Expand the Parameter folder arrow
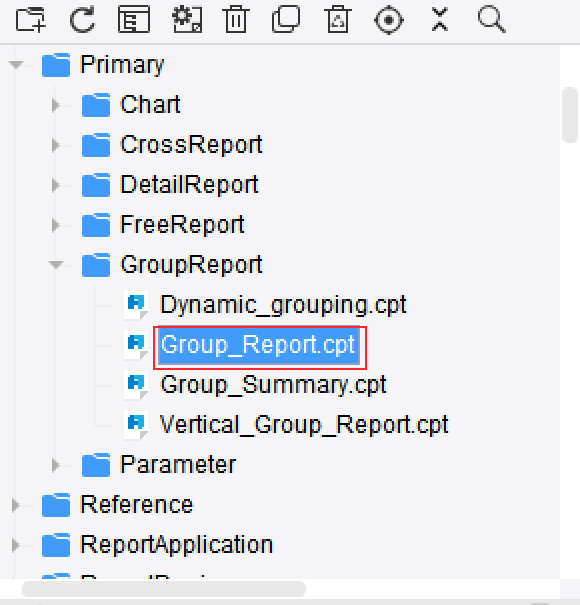Viewport: 580px width, 605px height. click(x=56, y=465)
